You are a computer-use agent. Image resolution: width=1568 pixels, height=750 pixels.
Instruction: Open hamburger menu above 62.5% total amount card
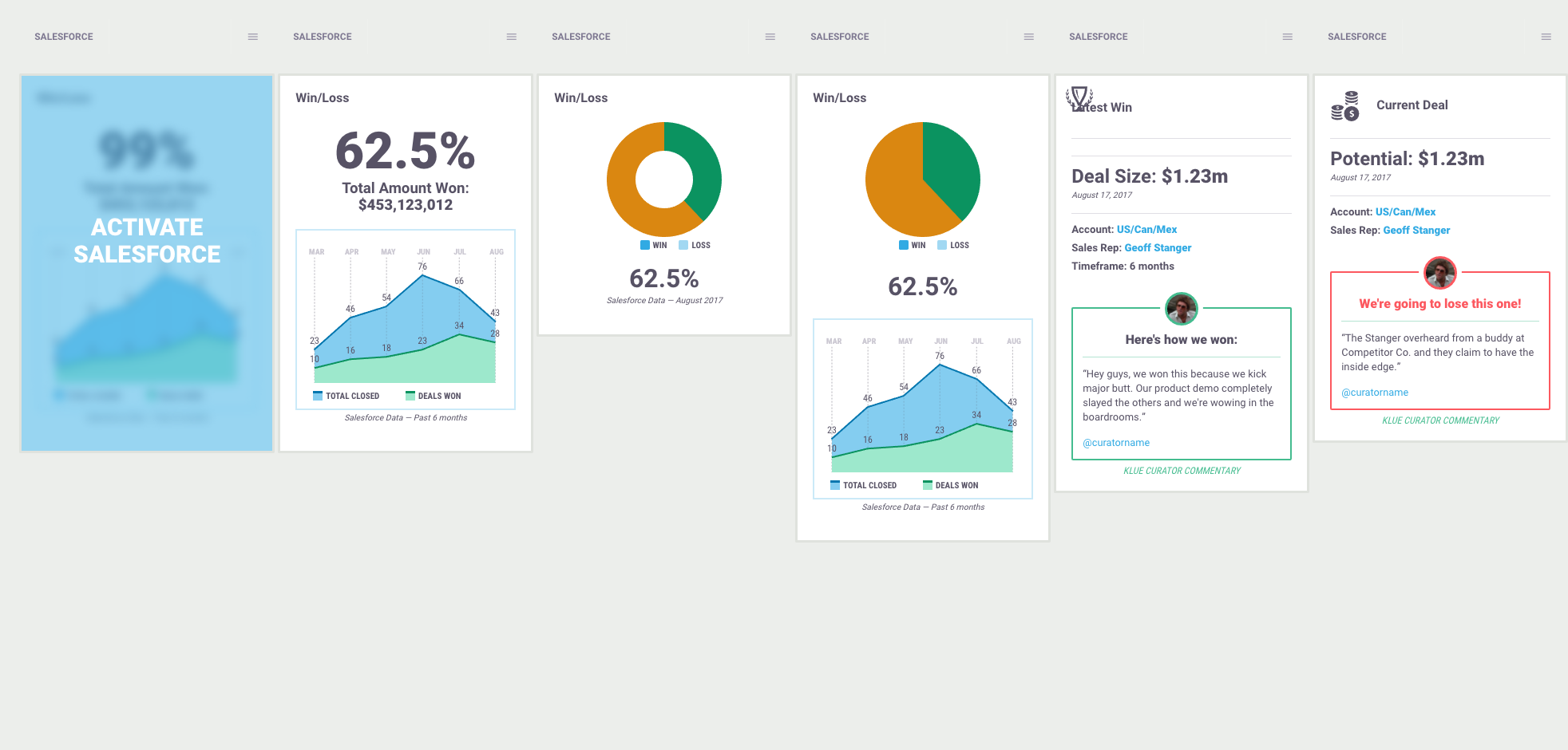[x=512, y=37]
